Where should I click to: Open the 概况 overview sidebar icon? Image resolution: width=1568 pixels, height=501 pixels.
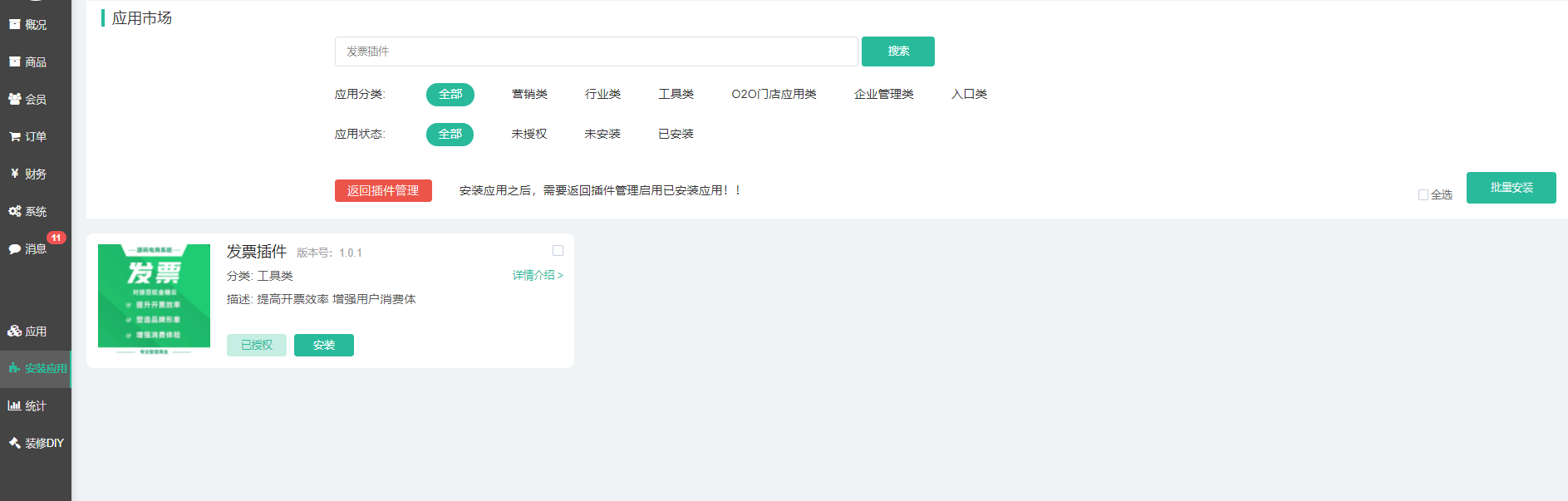[x=15, y=25]
